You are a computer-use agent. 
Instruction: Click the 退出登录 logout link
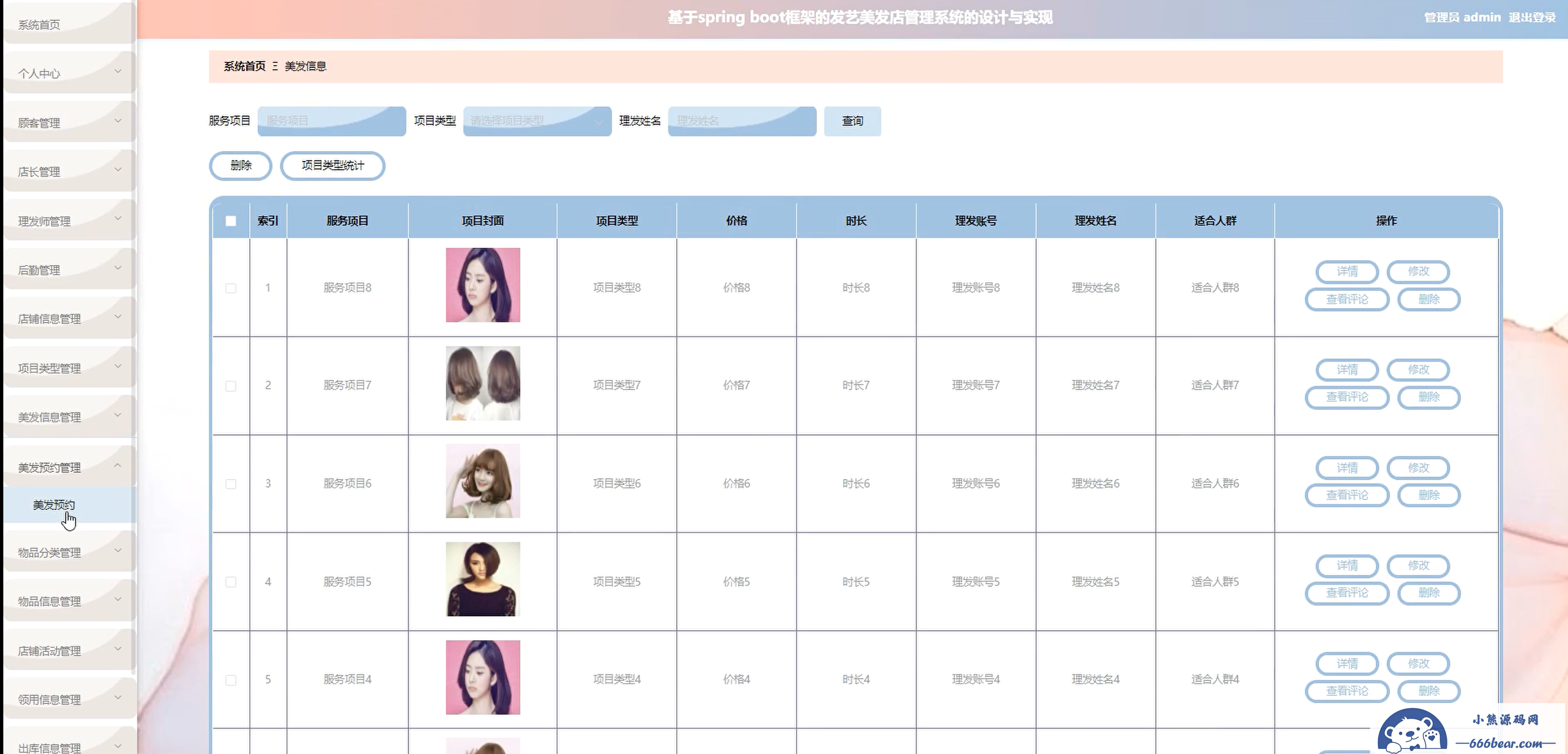click(1532, 18)
